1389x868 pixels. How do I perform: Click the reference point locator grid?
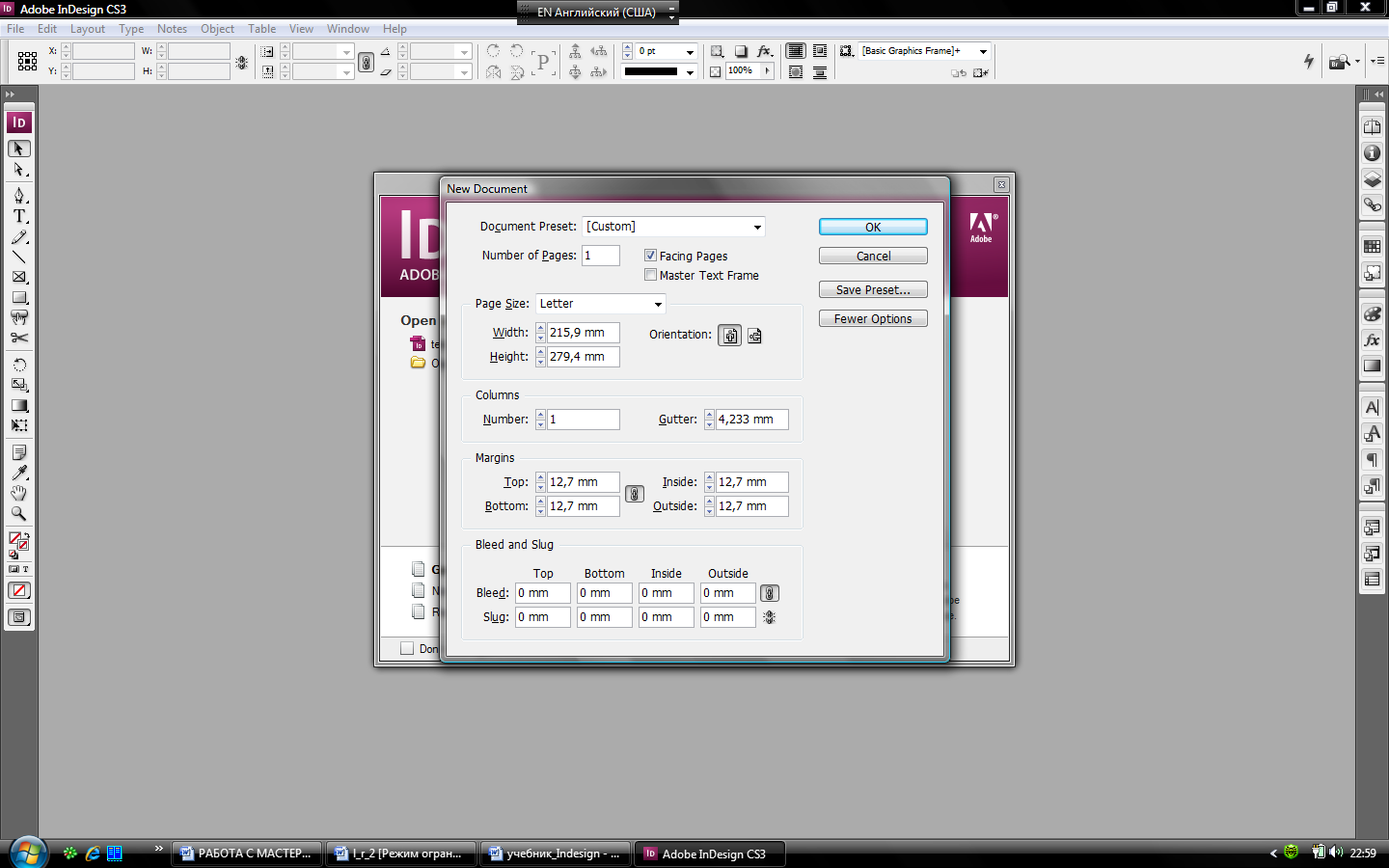pos(27,62)
